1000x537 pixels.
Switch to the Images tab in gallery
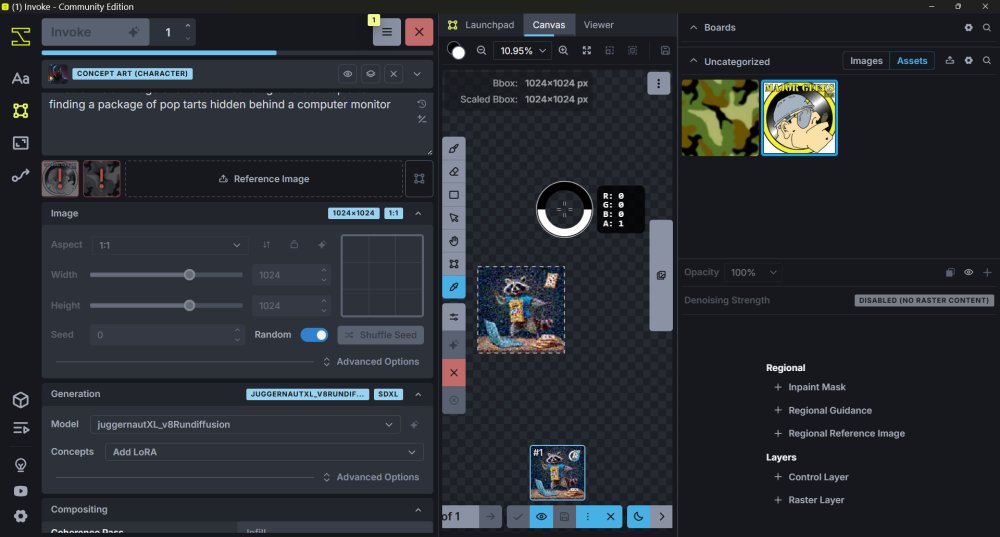pyautogui.click(x=865, y=61)
